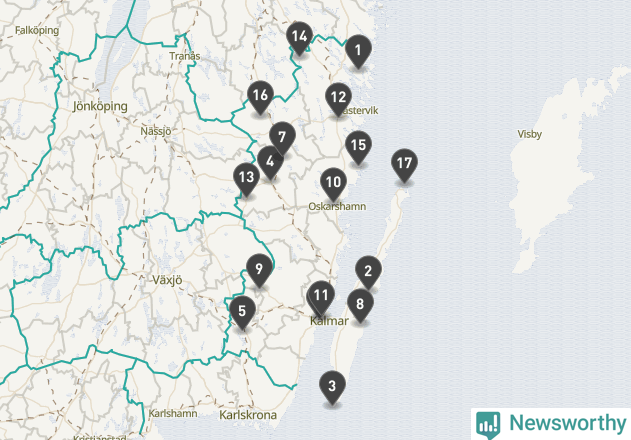Open the Newsworthy logo link
631x440 pixels.
point(551,424)
